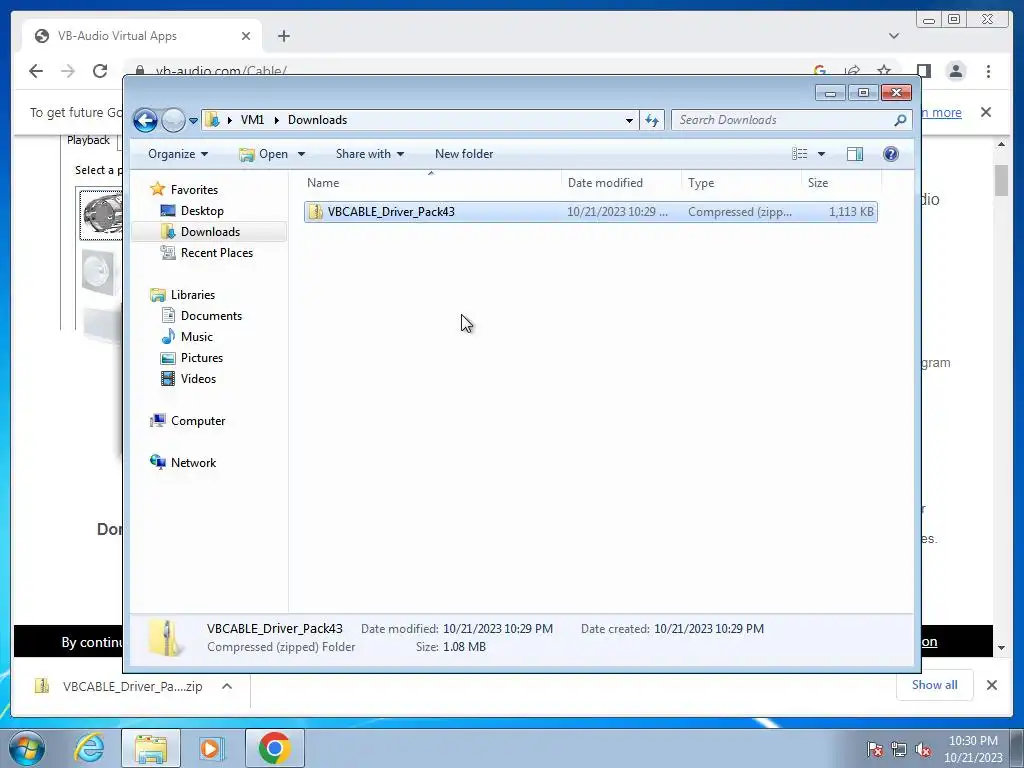
Task: Sort by the Size column
Action: (x=841, y=183)
